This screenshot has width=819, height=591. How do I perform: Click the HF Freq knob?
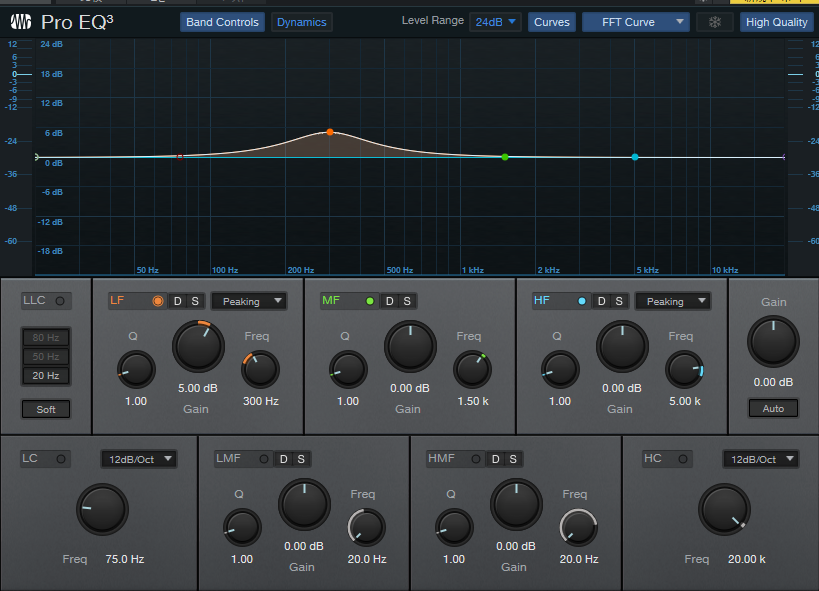point(684,369)
